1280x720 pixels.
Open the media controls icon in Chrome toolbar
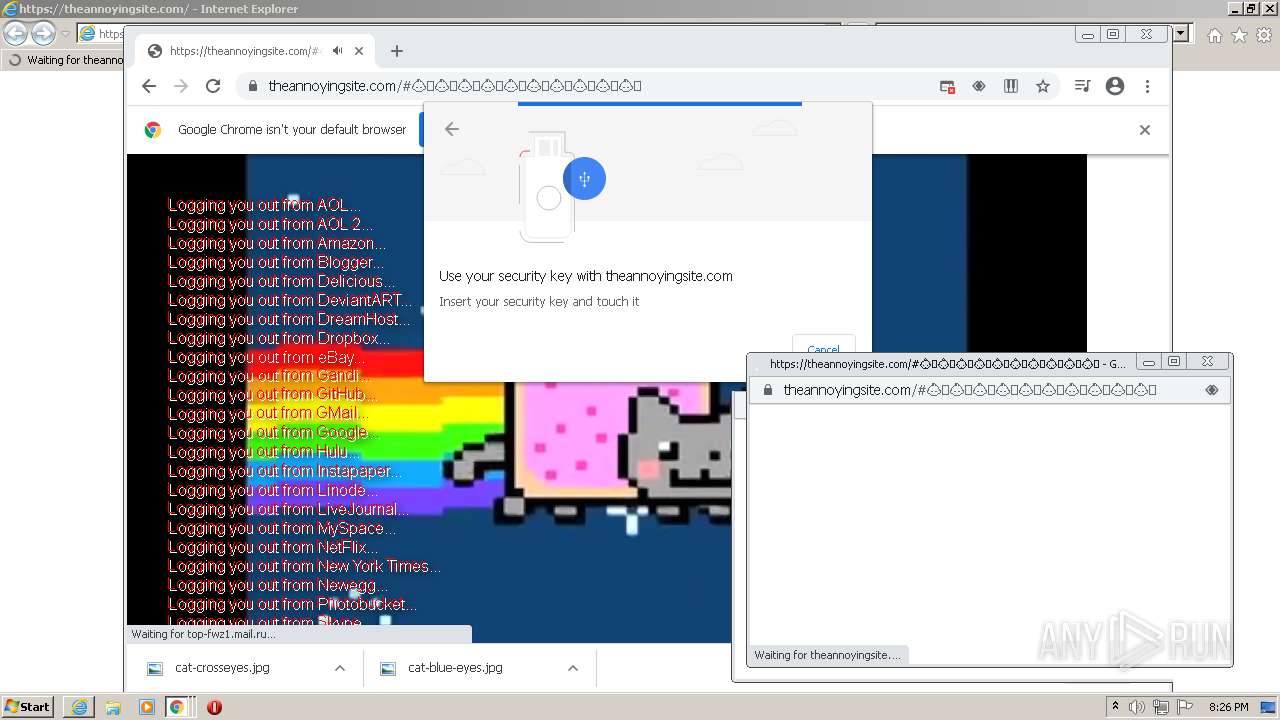[1082, 87]
